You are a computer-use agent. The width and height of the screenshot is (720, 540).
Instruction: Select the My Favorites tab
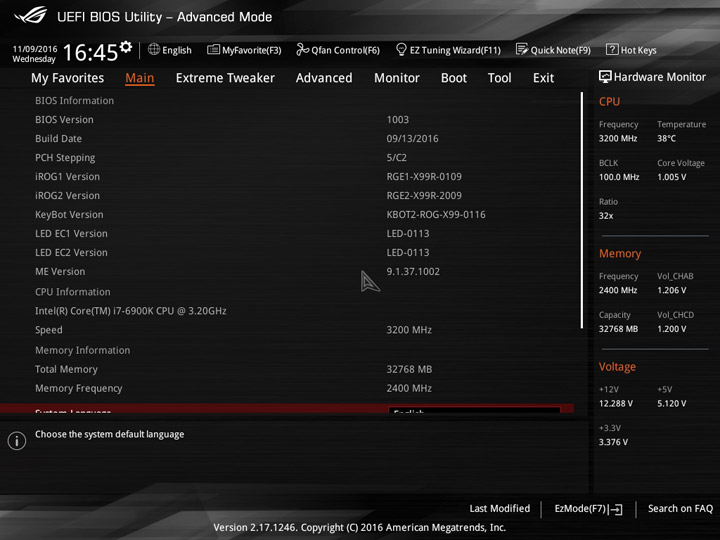coord(68,78)
